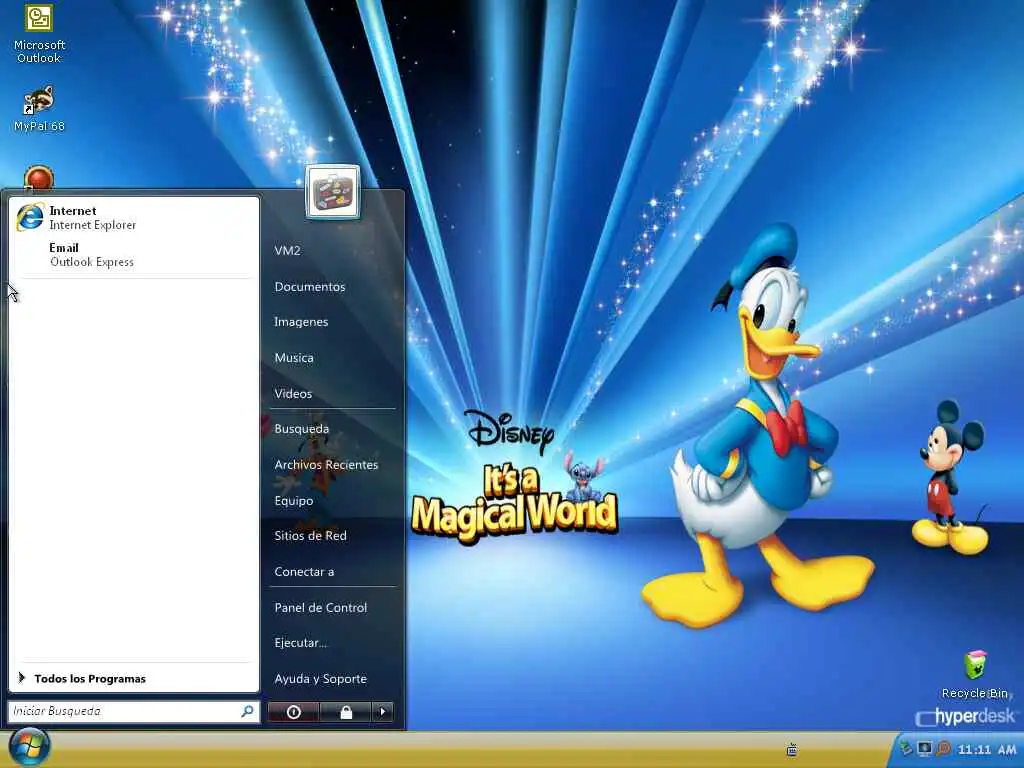Open Musica folder
Image resolution: width=1024 pixels, height=768 pixels.
pos(294,358)
